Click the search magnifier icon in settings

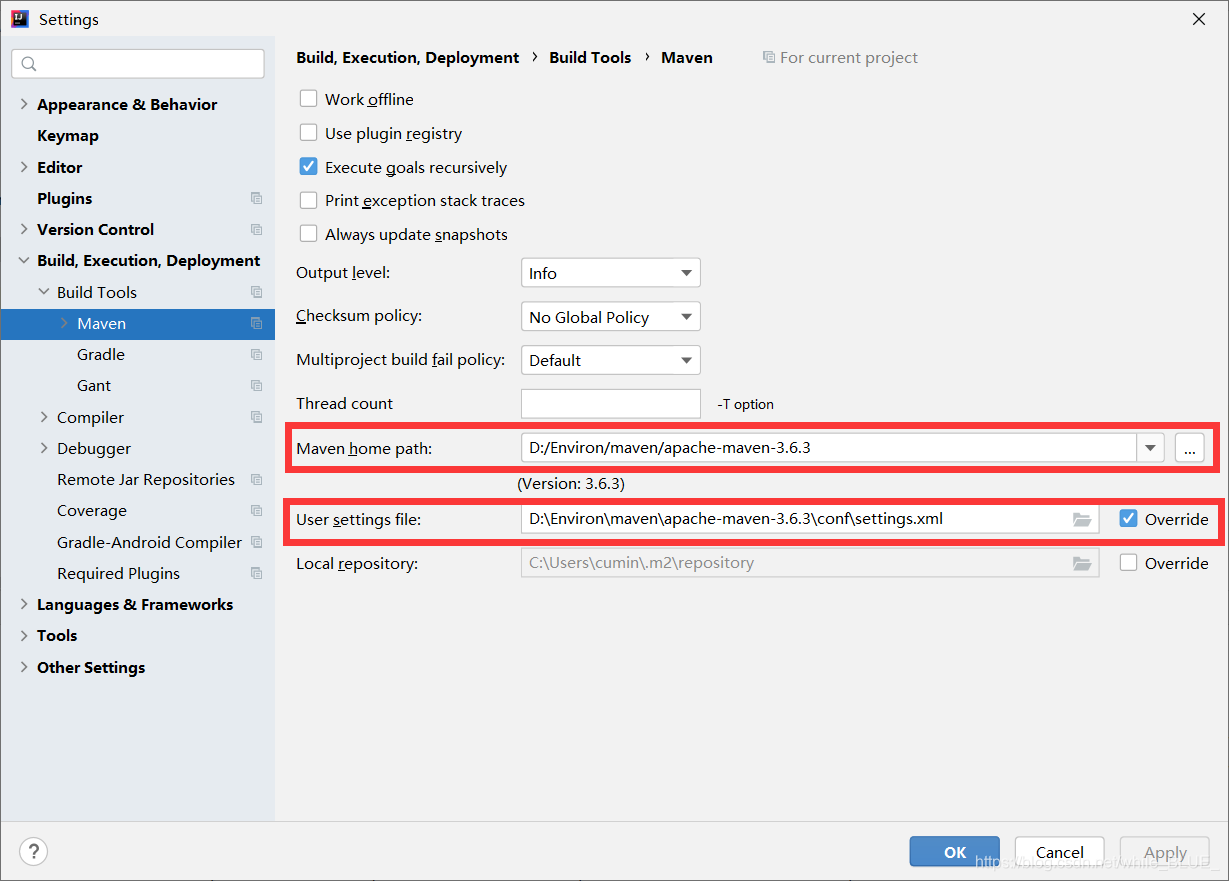tap(28, 64)
